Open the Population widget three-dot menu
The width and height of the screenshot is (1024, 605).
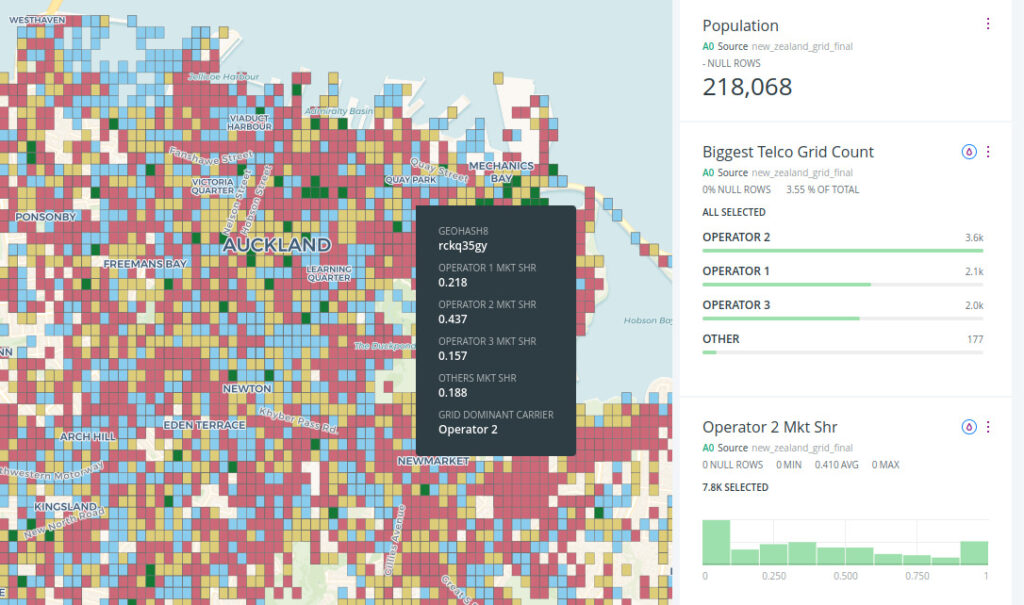[x=987, y=24]
